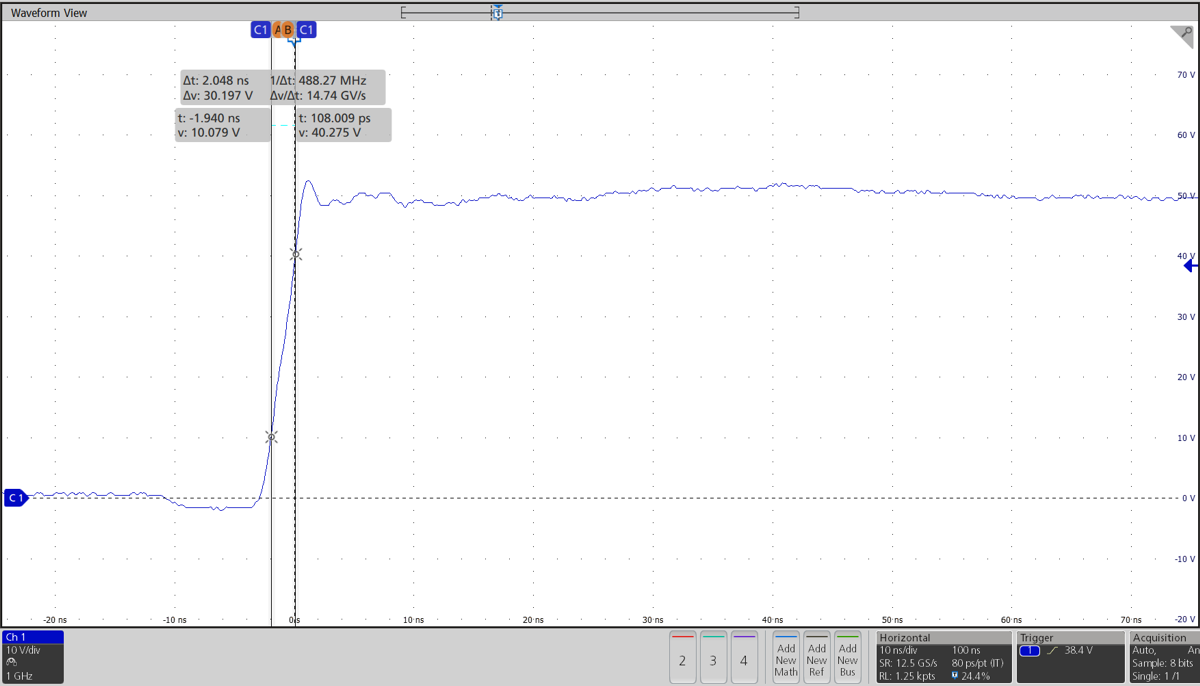Click the C1 waveform ground handle
This screenshot has height=686, width=1200.
(15, 498)
